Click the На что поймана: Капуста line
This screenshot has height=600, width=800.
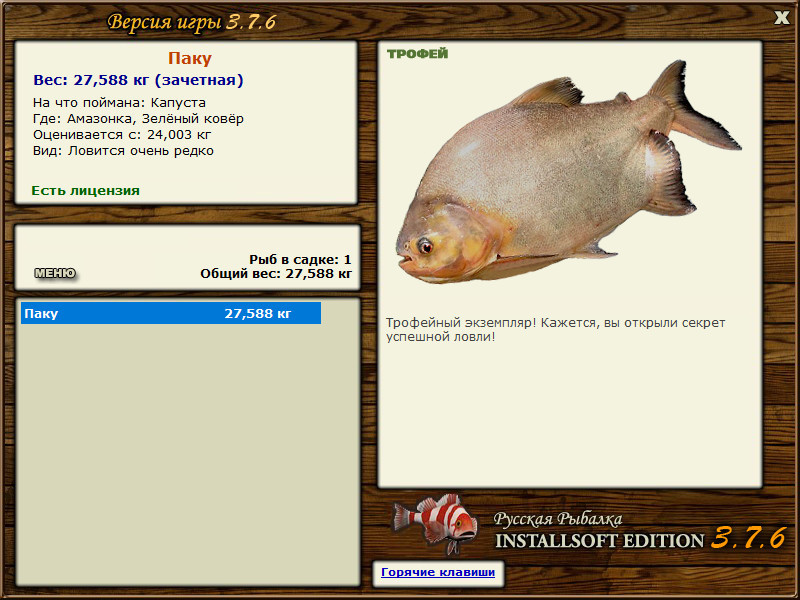click(119, 103)
